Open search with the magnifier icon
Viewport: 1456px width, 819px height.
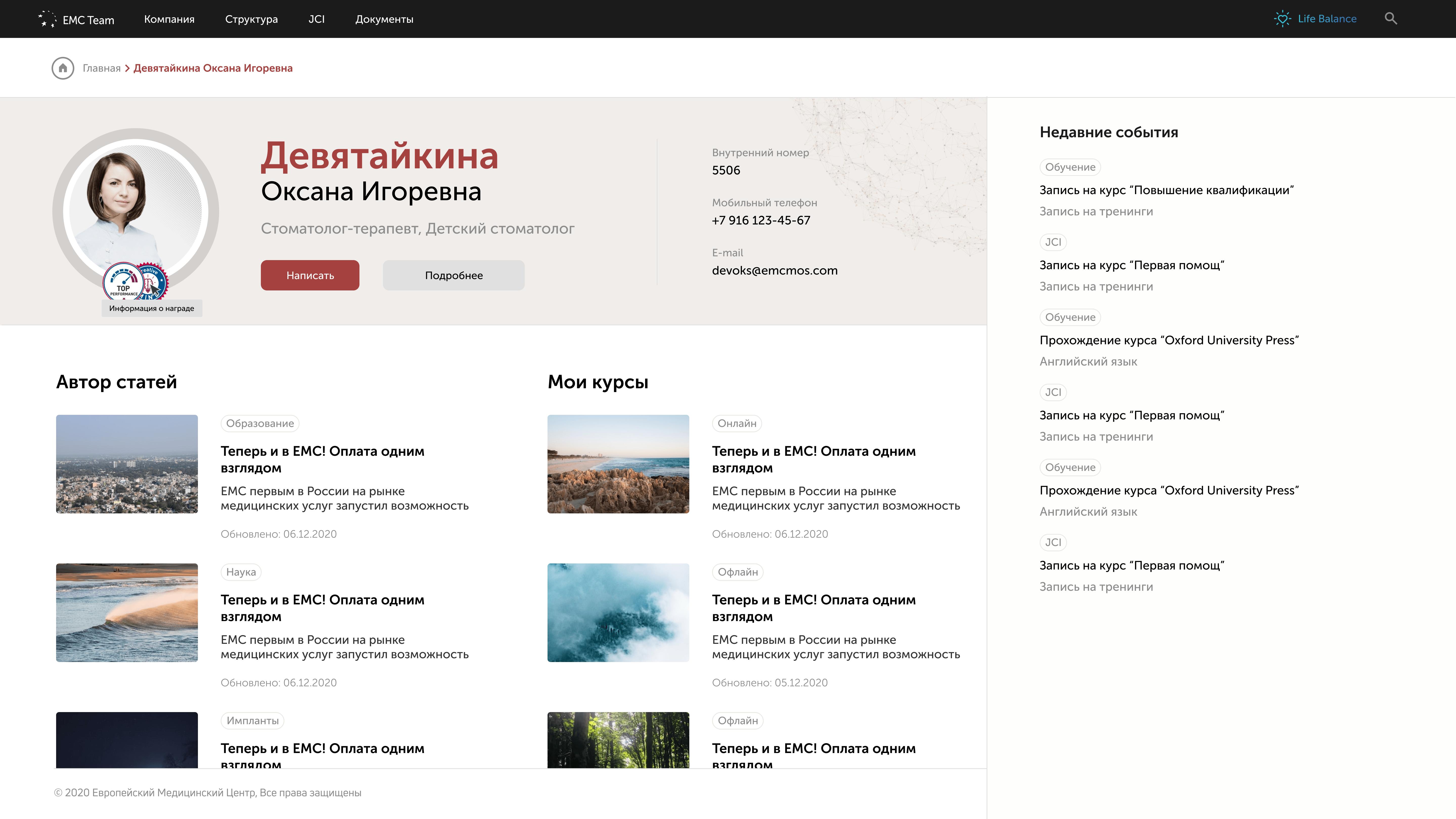click(x=1391, y=19)
